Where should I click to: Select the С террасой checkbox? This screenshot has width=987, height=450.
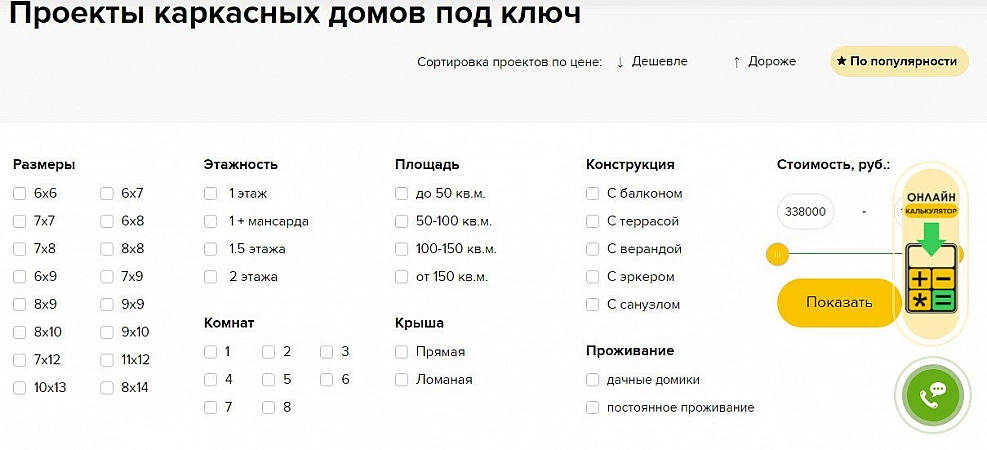(x=592, y=222)
